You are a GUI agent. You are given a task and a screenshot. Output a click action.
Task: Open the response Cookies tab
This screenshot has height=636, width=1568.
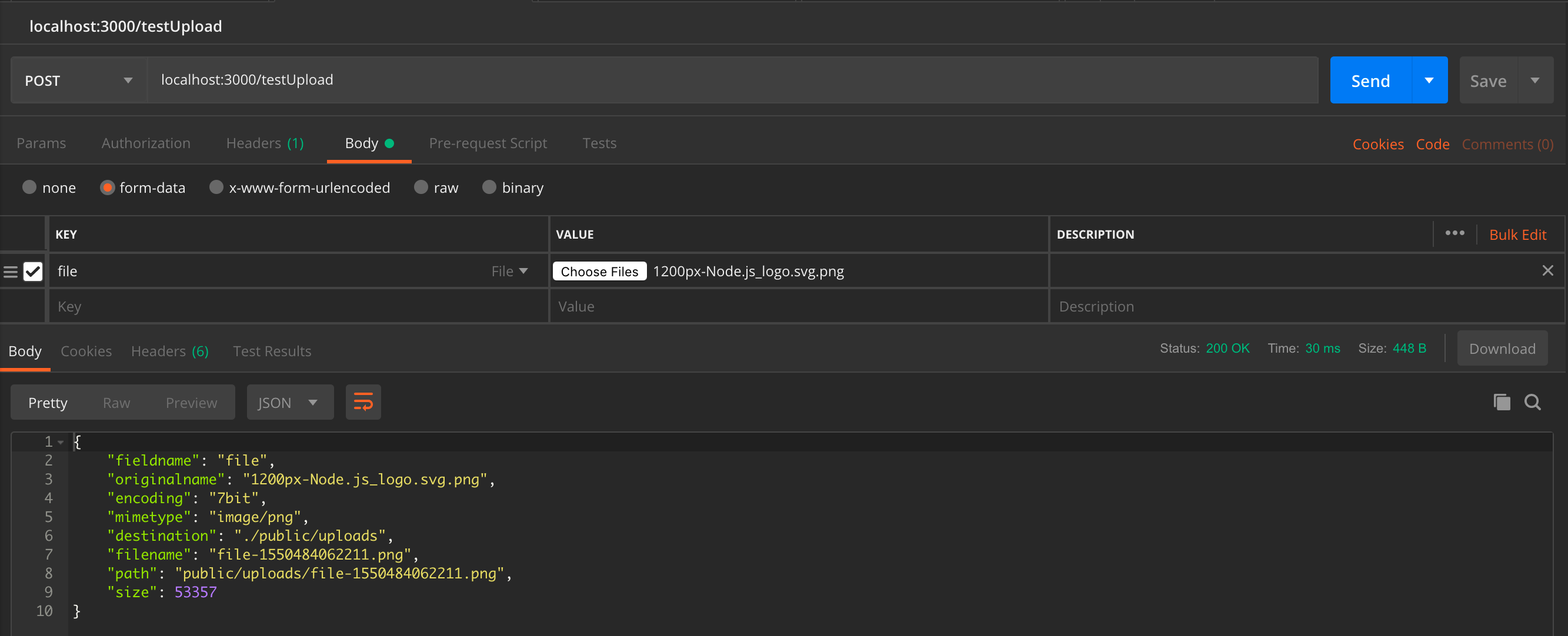pyautogui.click(x=86, y=351)
